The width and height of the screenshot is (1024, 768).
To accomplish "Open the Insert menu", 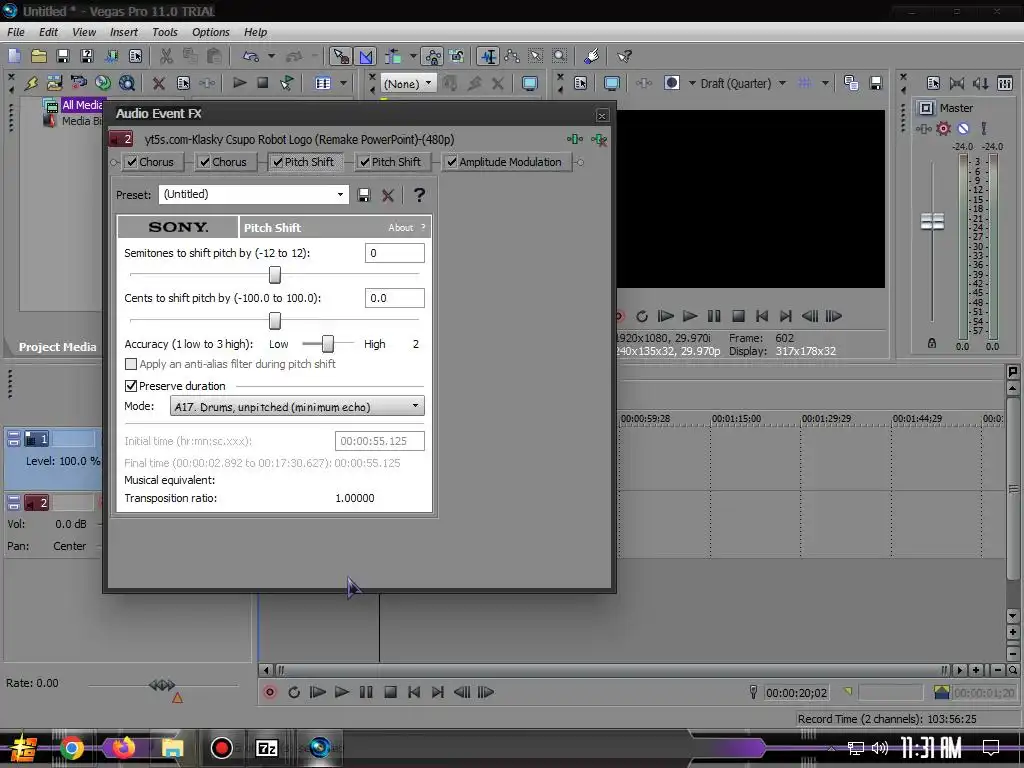I will [x=123, y=32].
